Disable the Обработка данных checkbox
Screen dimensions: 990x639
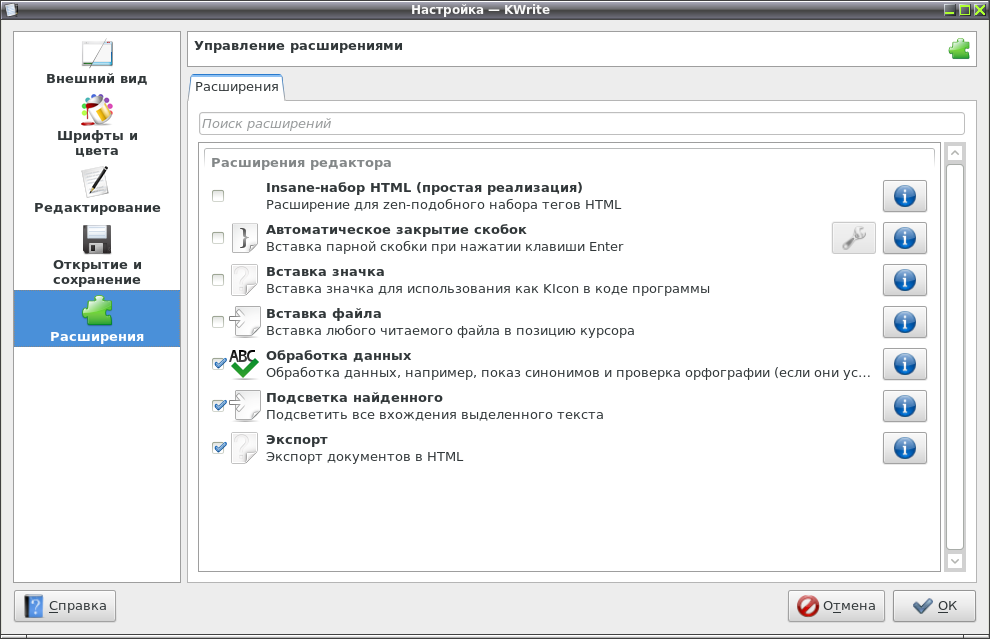tap(218, 364)
